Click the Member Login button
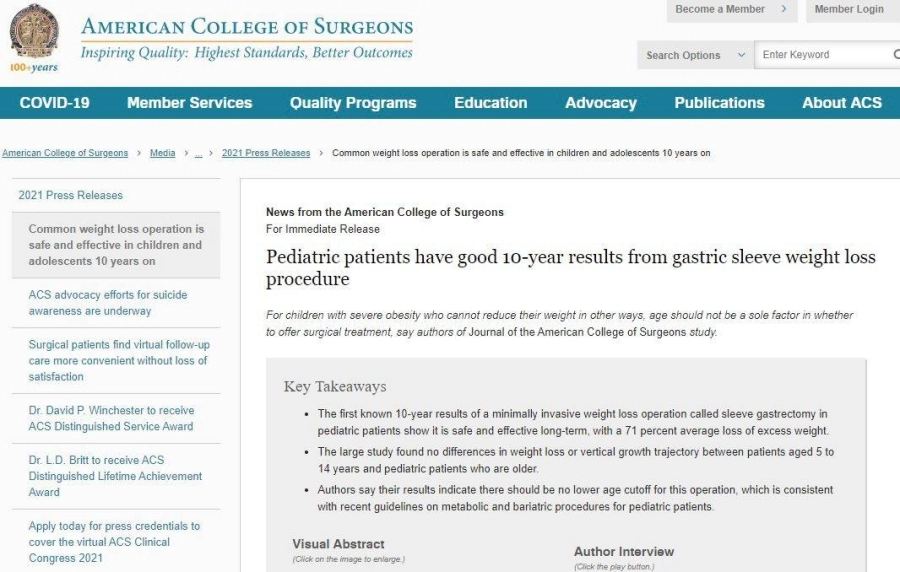Viewport: 900px width, 572px height. [848, 10]
